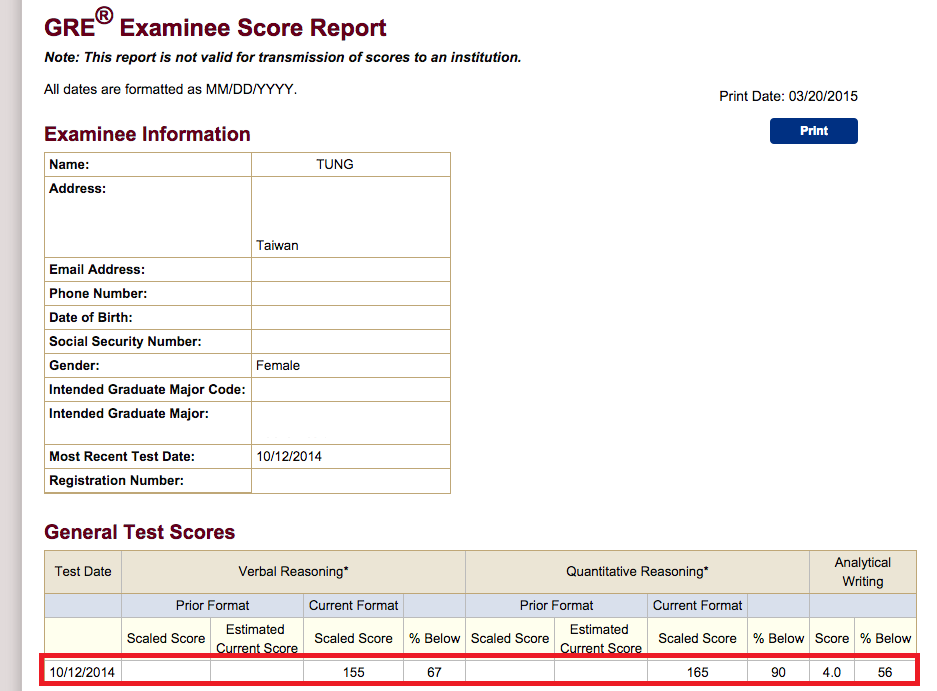
Task: Click Prior Format under Quantitative Reasoning
Action: (556, 606)
